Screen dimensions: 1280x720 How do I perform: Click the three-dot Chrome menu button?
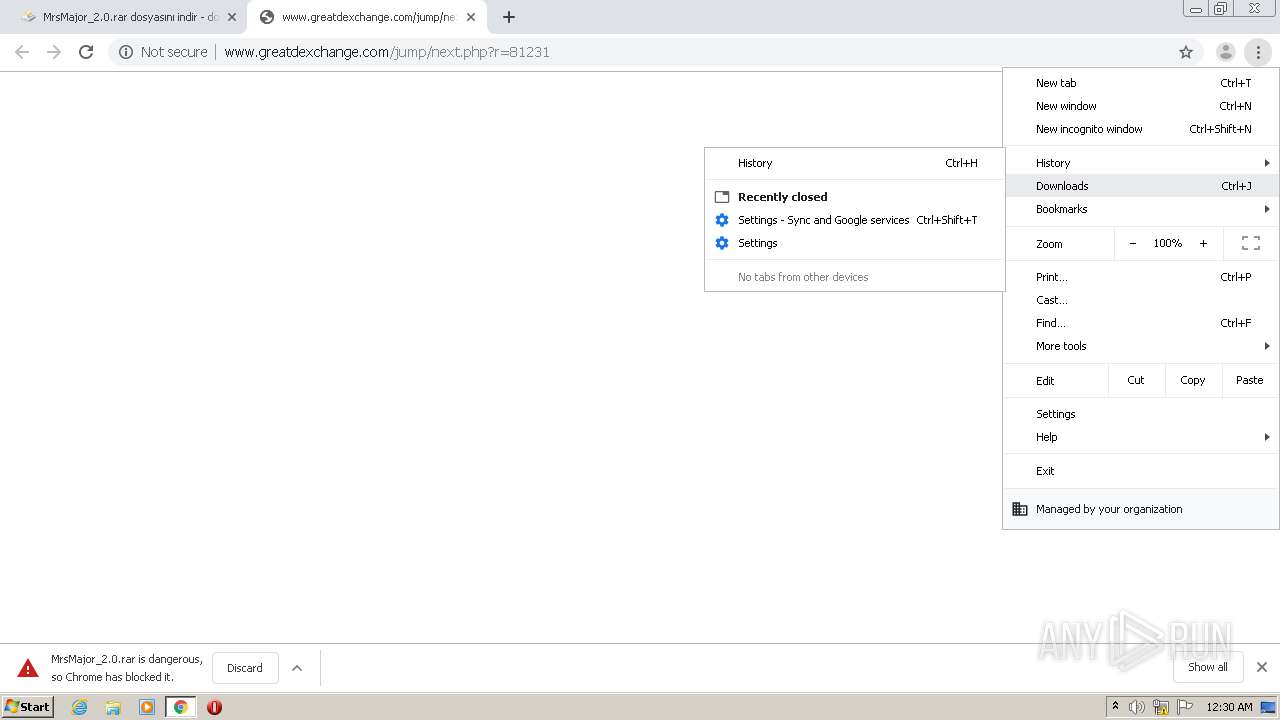click(x=1258, y=52)
